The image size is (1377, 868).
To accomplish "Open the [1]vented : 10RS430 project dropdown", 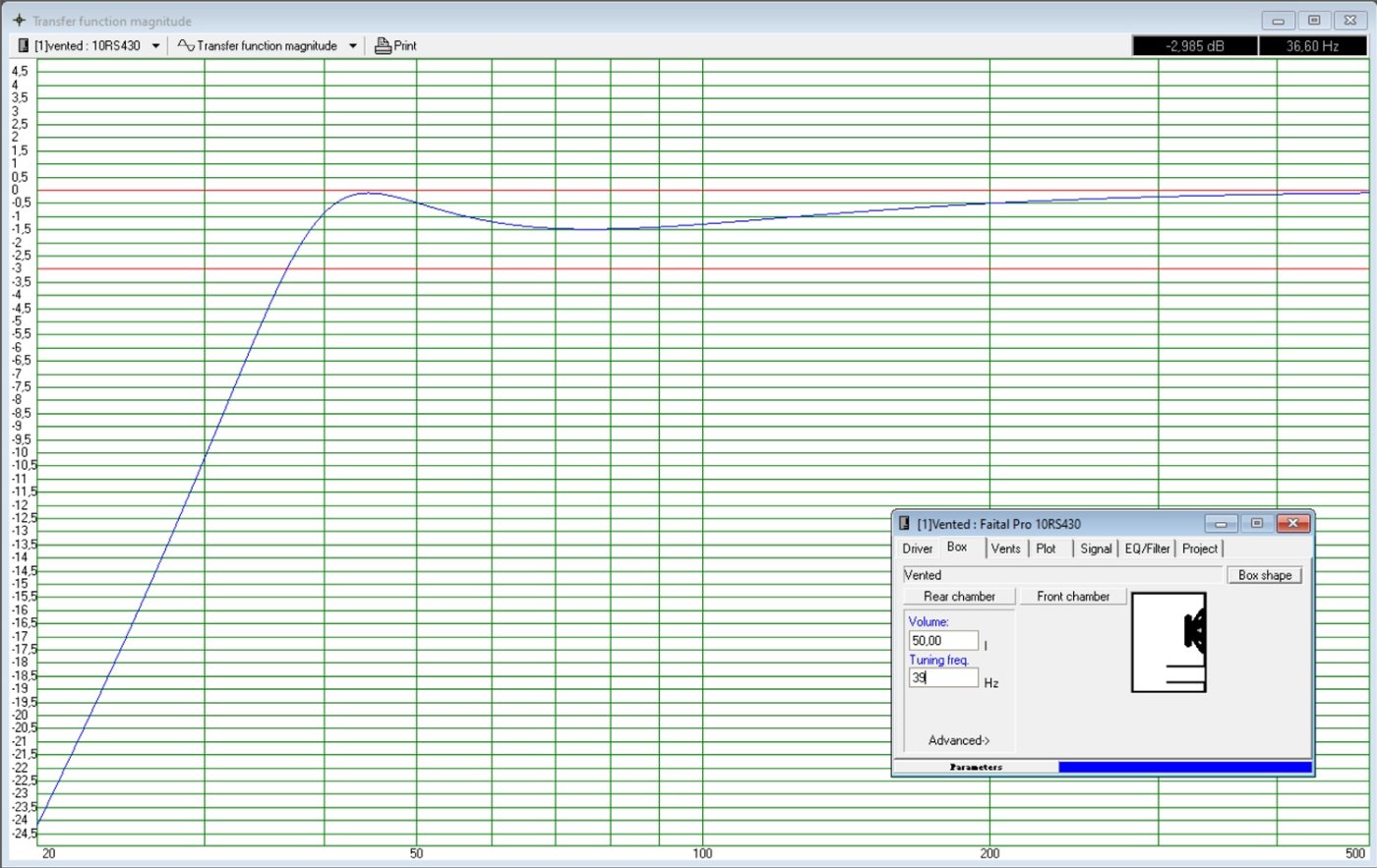I will pos(155,46).
